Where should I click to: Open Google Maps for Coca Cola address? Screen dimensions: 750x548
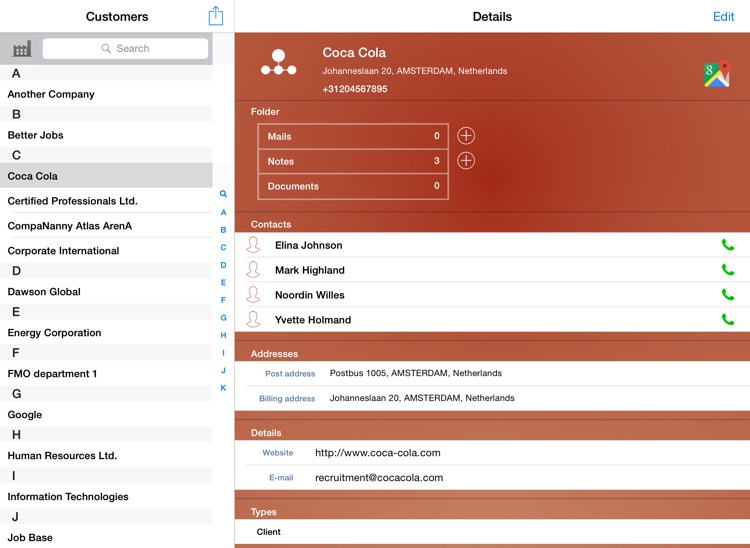coord(717,74)
